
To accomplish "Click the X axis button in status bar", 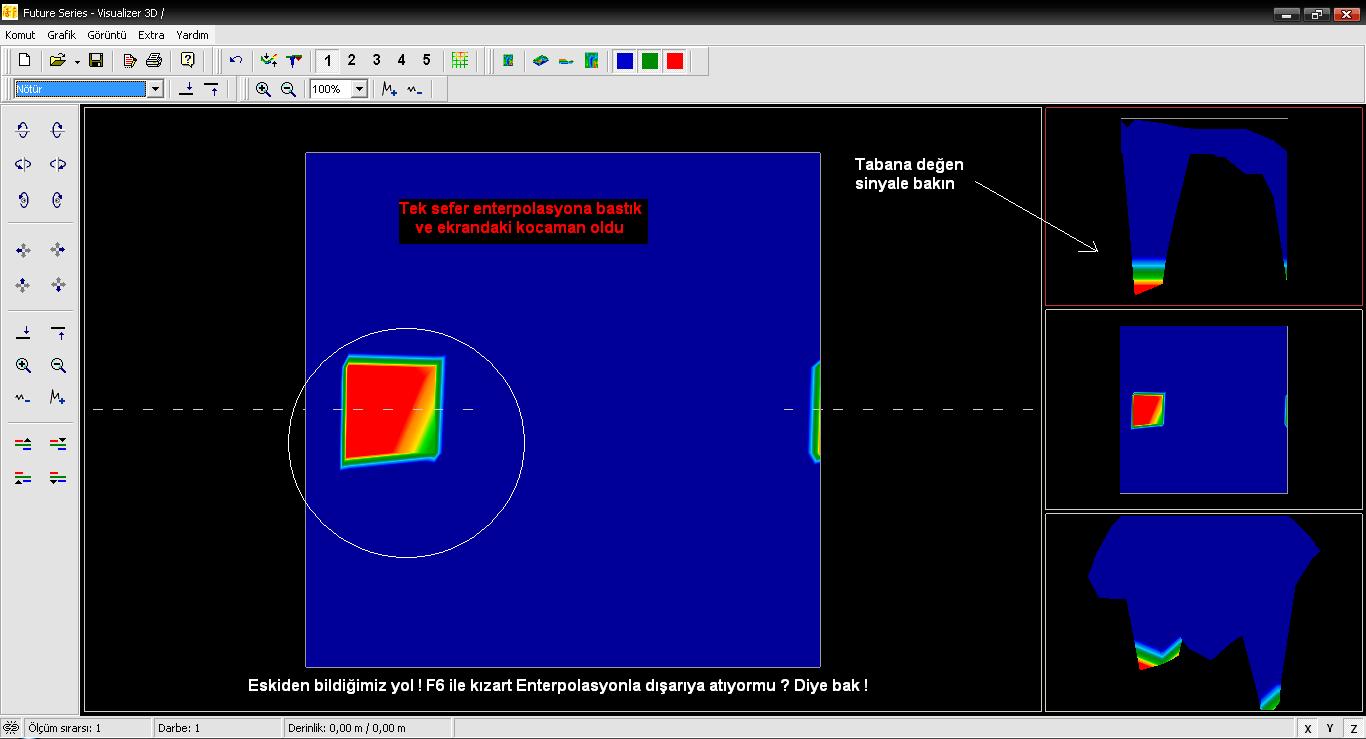I will [x=1307, y=728].
